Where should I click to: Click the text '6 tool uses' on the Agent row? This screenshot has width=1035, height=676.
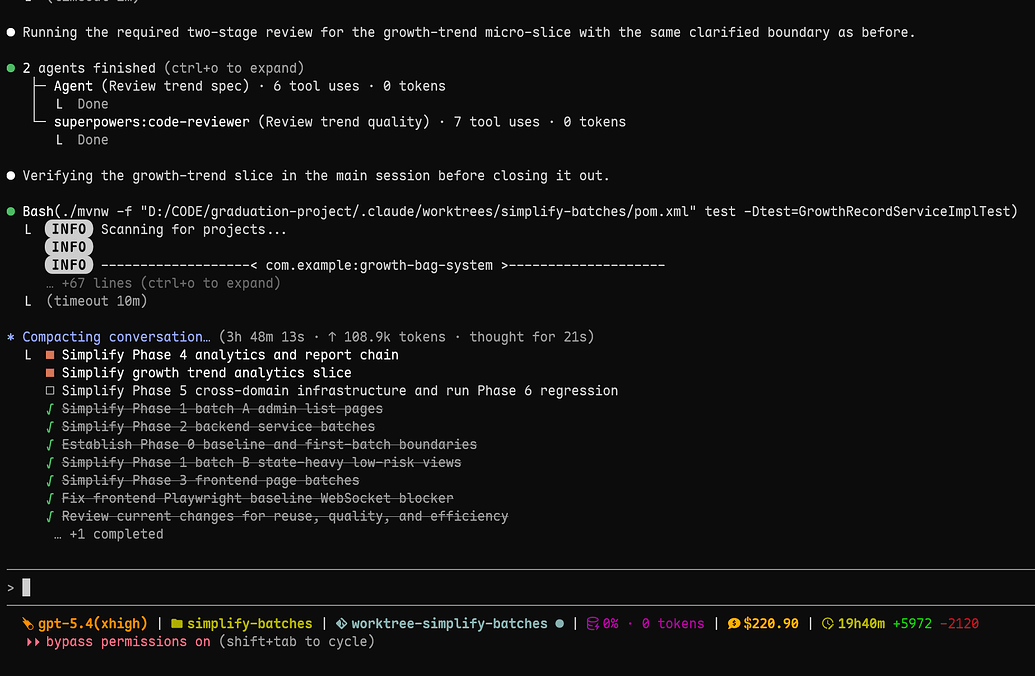coord(316,86)
